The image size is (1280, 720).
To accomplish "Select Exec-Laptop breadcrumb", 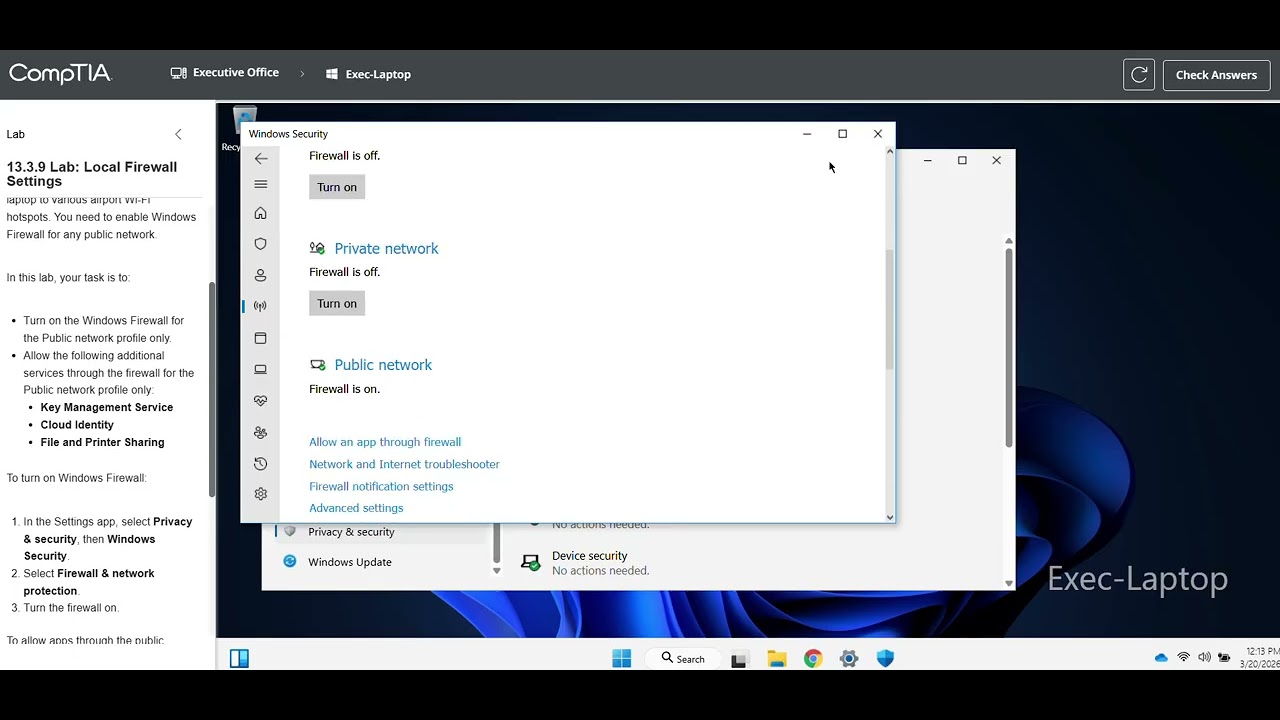I will 368,74.
